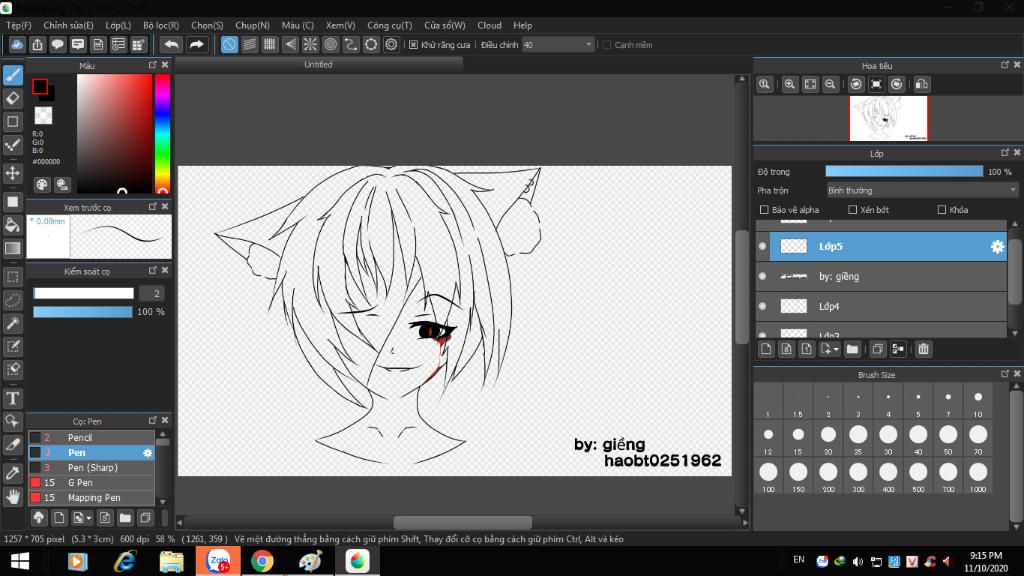Image resolution: width=1024 pixels, height=576 pixels.
Task: Select the G Pen brush
Action: tap(91, 483)
